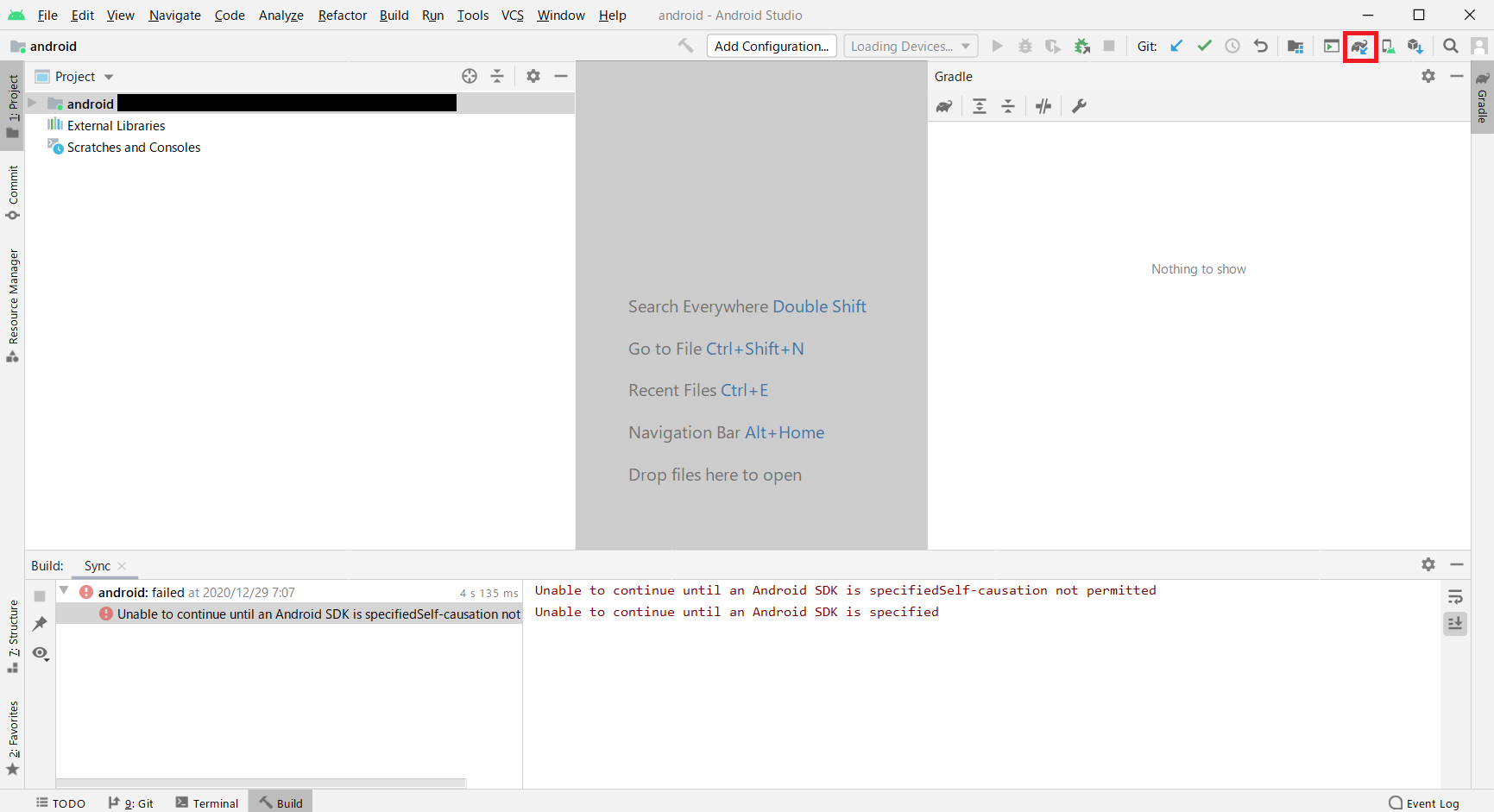Click the user account avatar icon
1494x812 pixels.
coord(1479,46)
